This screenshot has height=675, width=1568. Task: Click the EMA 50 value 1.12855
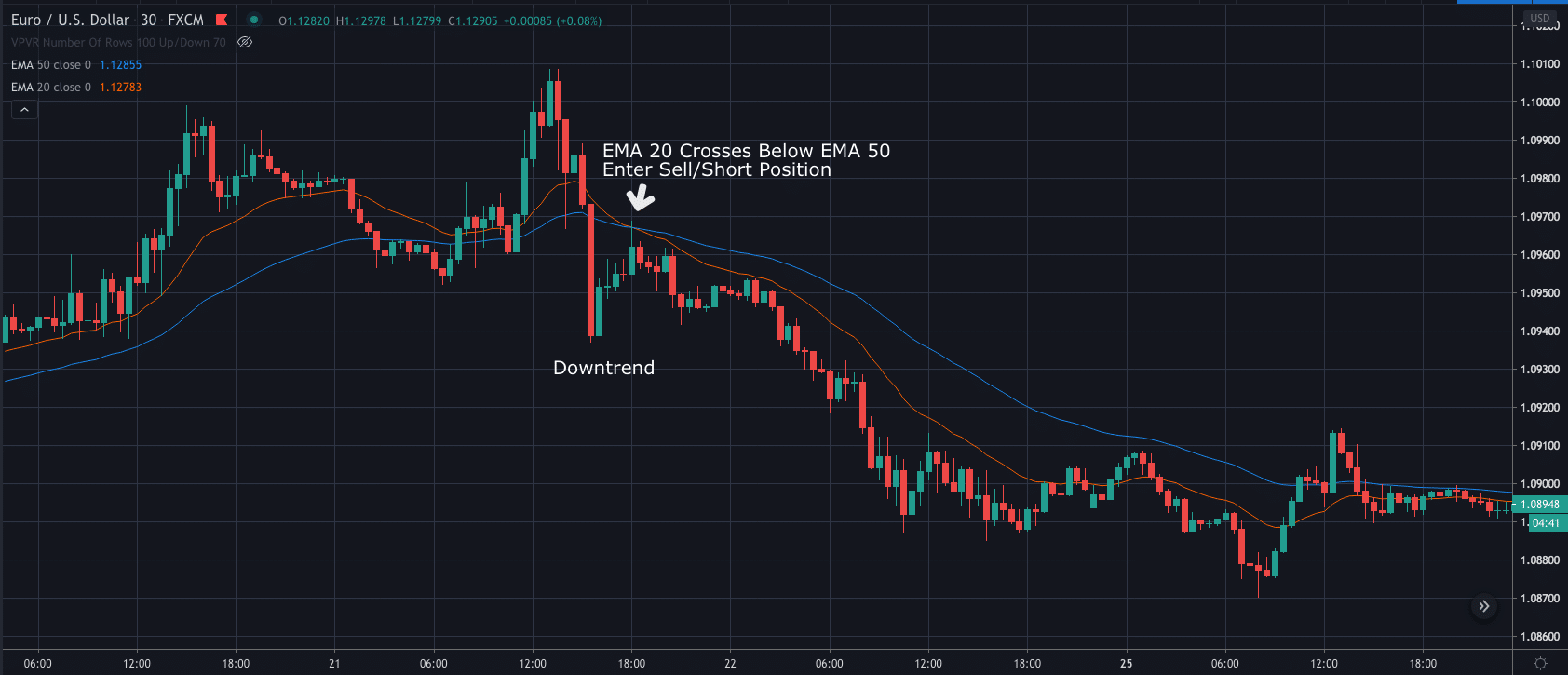click(121, 64)
